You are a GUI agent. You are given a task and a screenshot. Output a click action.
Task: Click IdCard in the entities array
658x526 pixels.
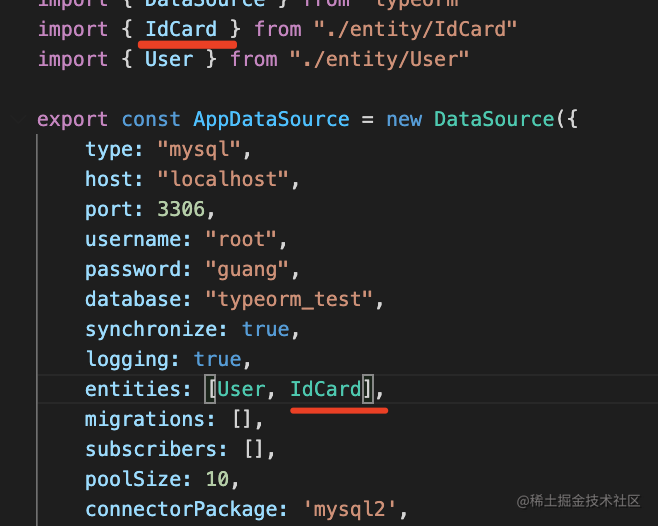[325, 389]
